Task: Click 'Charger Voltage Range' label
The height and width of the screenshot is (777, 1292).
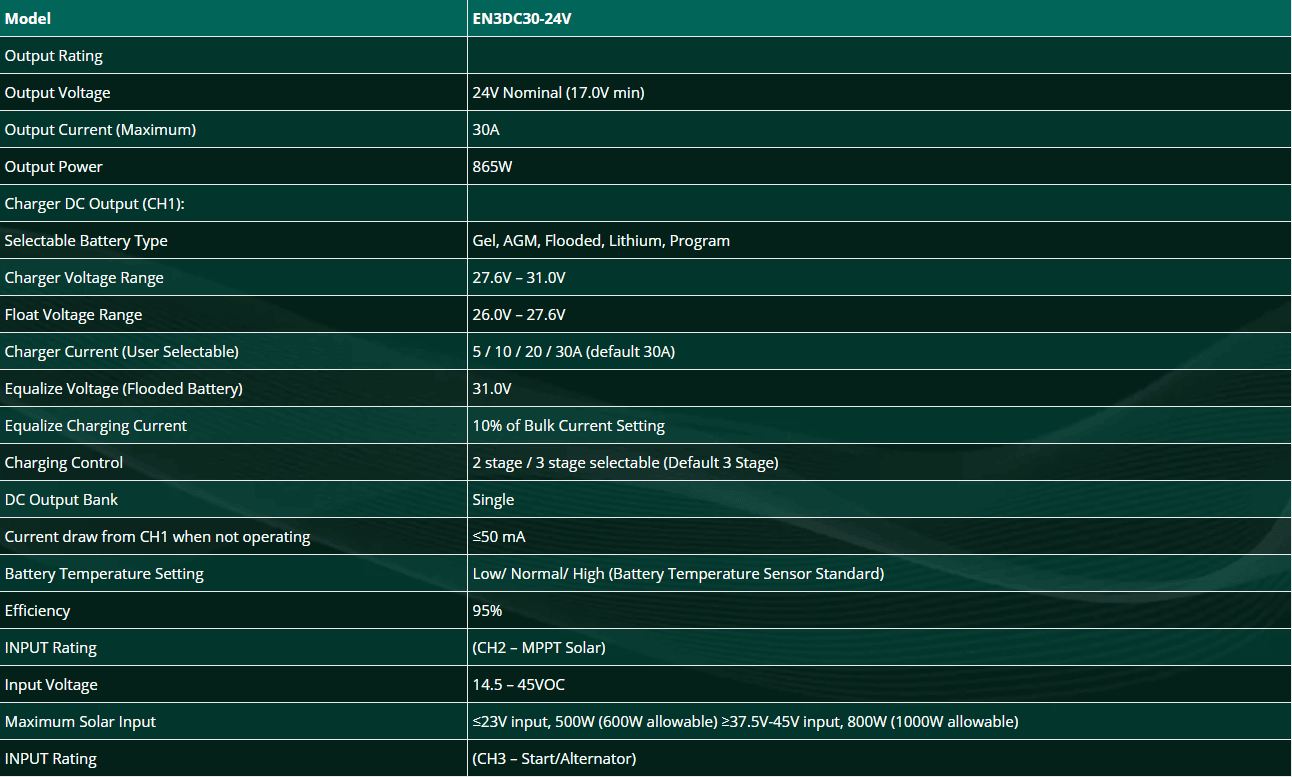Action: 84,278
